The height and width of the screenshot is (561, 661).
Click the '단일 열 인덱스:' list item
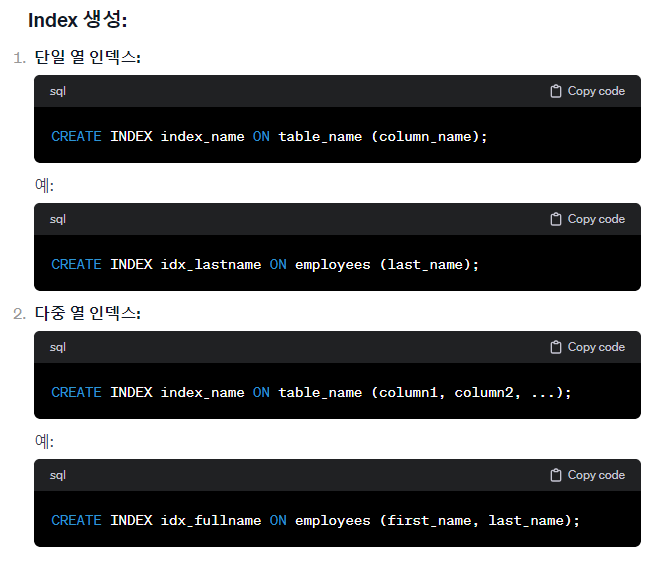click(x=88, y=57)
